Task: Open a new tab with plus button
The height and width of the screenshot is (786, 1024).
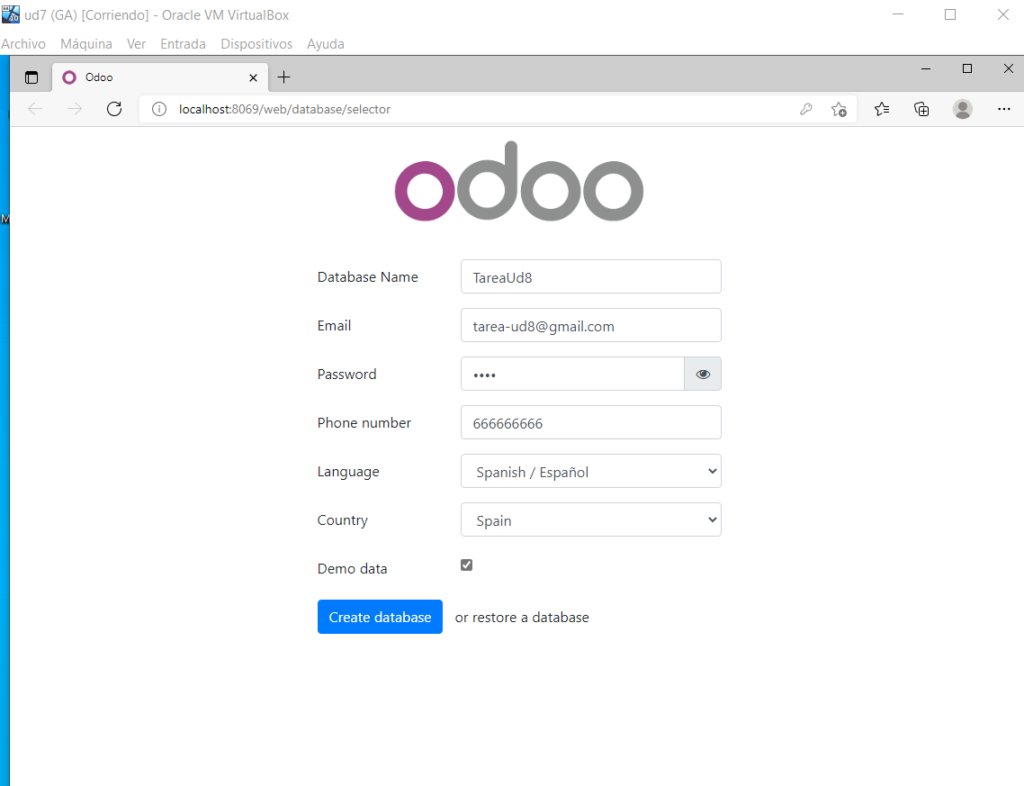Action: (284, 77)
